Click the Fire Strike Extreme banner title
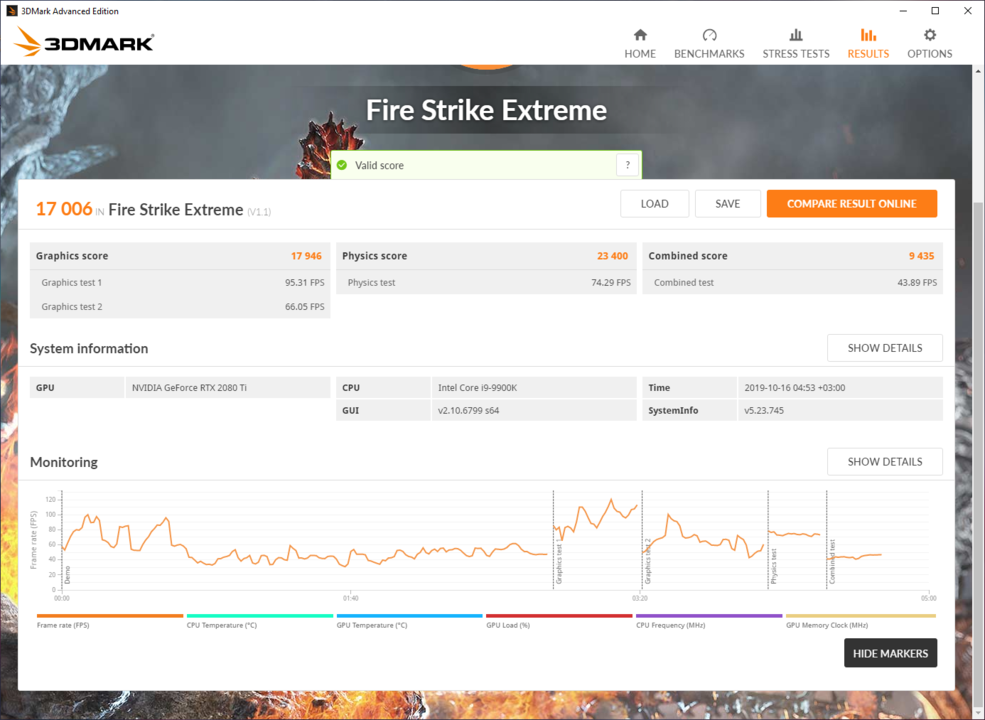This screenshot has width=985, height=720. (x=486, y=110)
